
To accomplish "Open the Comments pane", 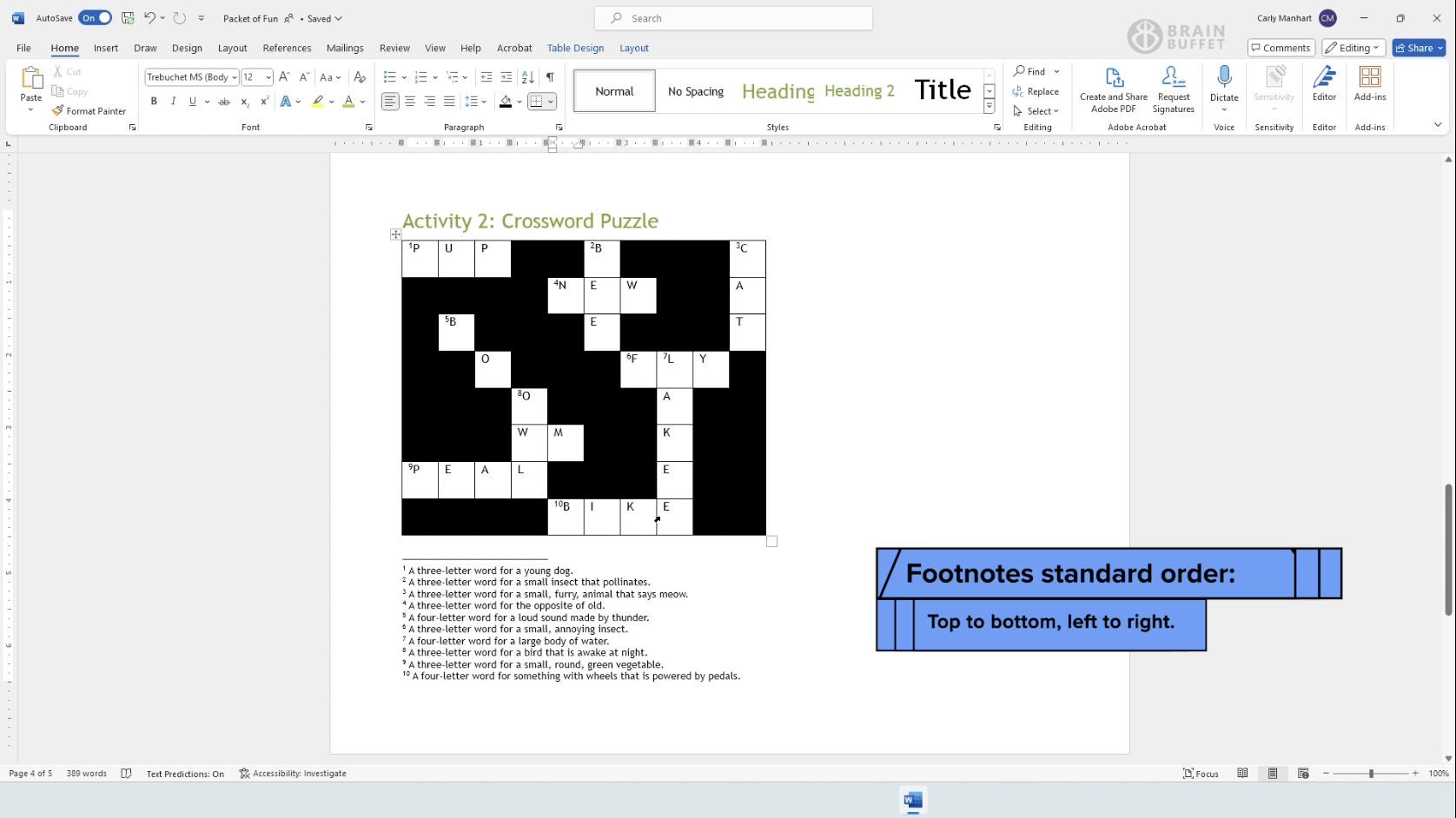I will 1281,48.
